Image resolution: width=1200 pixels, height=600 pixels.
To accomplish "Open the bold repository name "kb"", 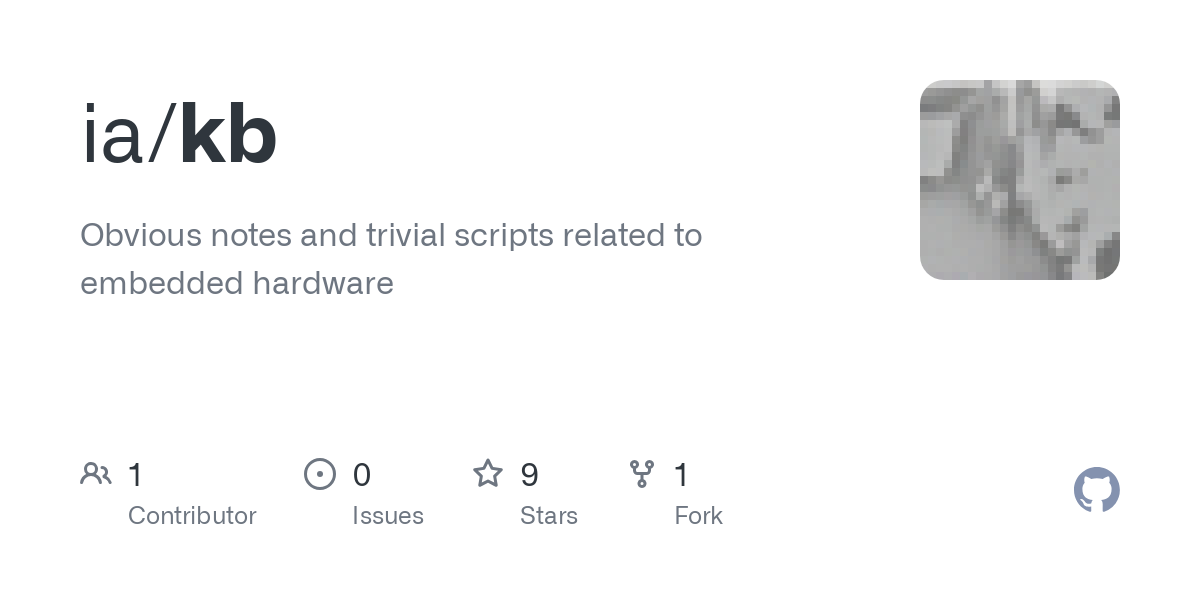I will click(228, 135).
